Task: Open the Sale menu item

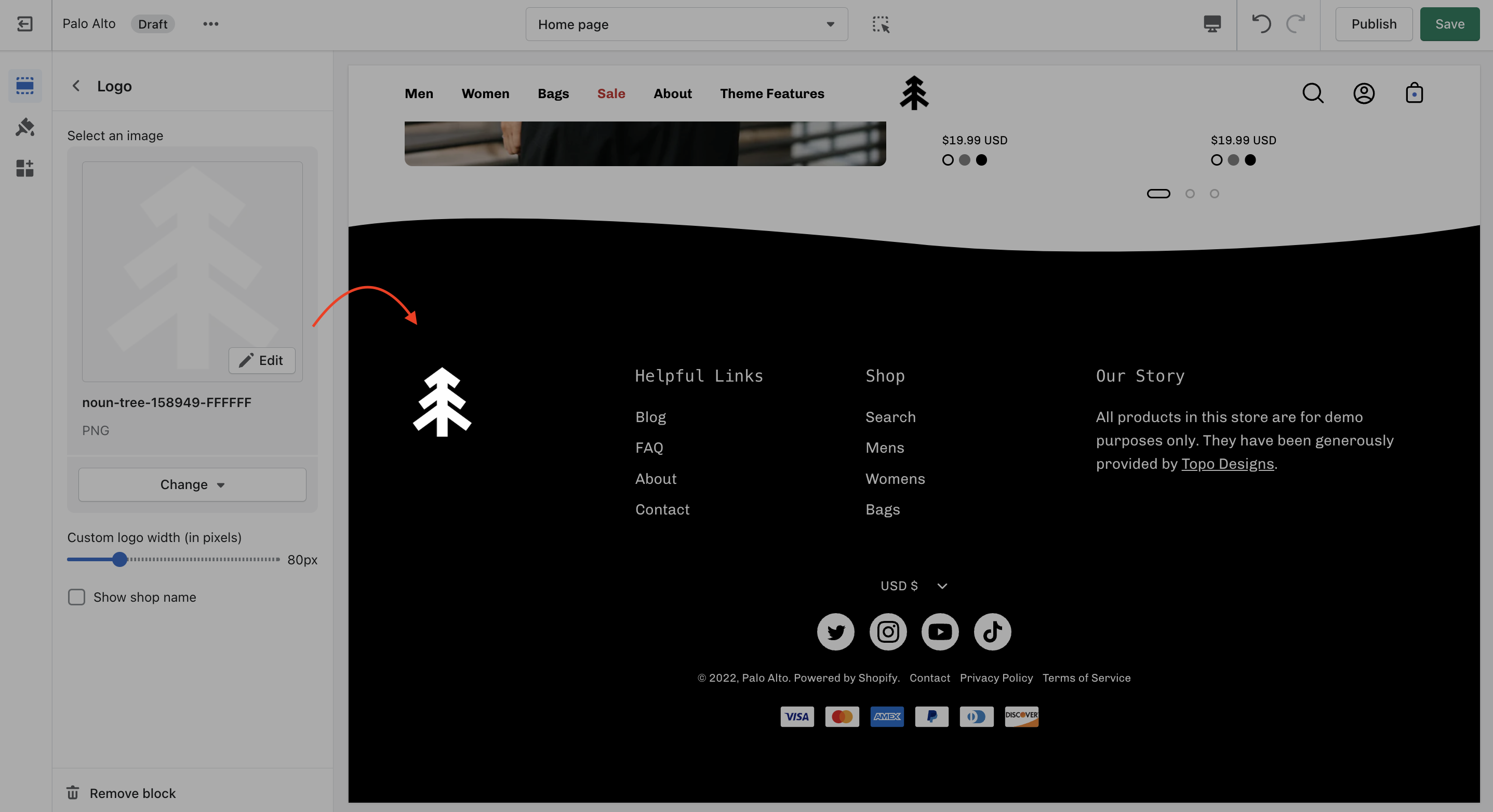Action: [x=611, y=93]
